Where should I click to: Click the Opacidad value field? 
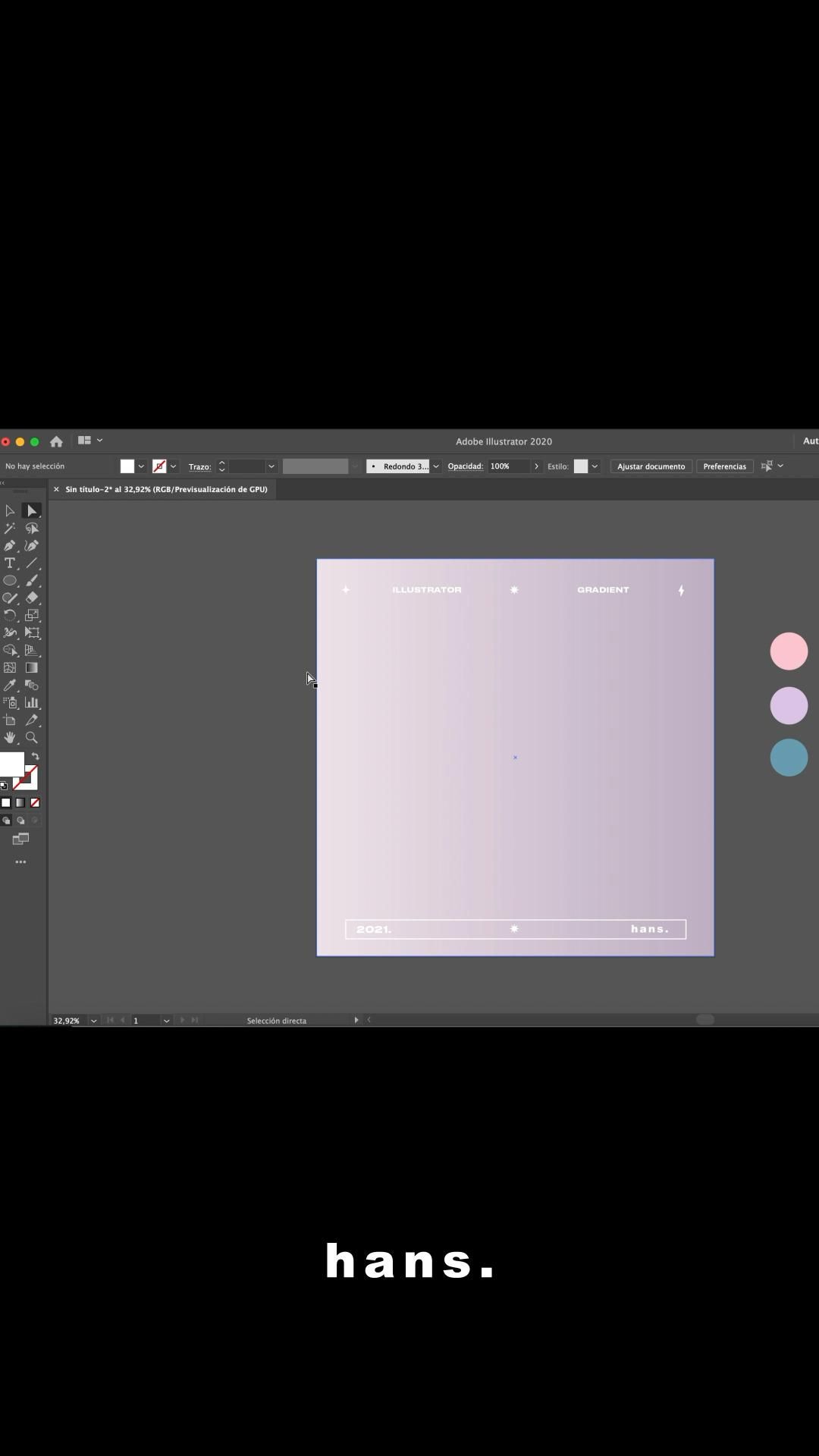pyautogui.click(x=508, y=466)
